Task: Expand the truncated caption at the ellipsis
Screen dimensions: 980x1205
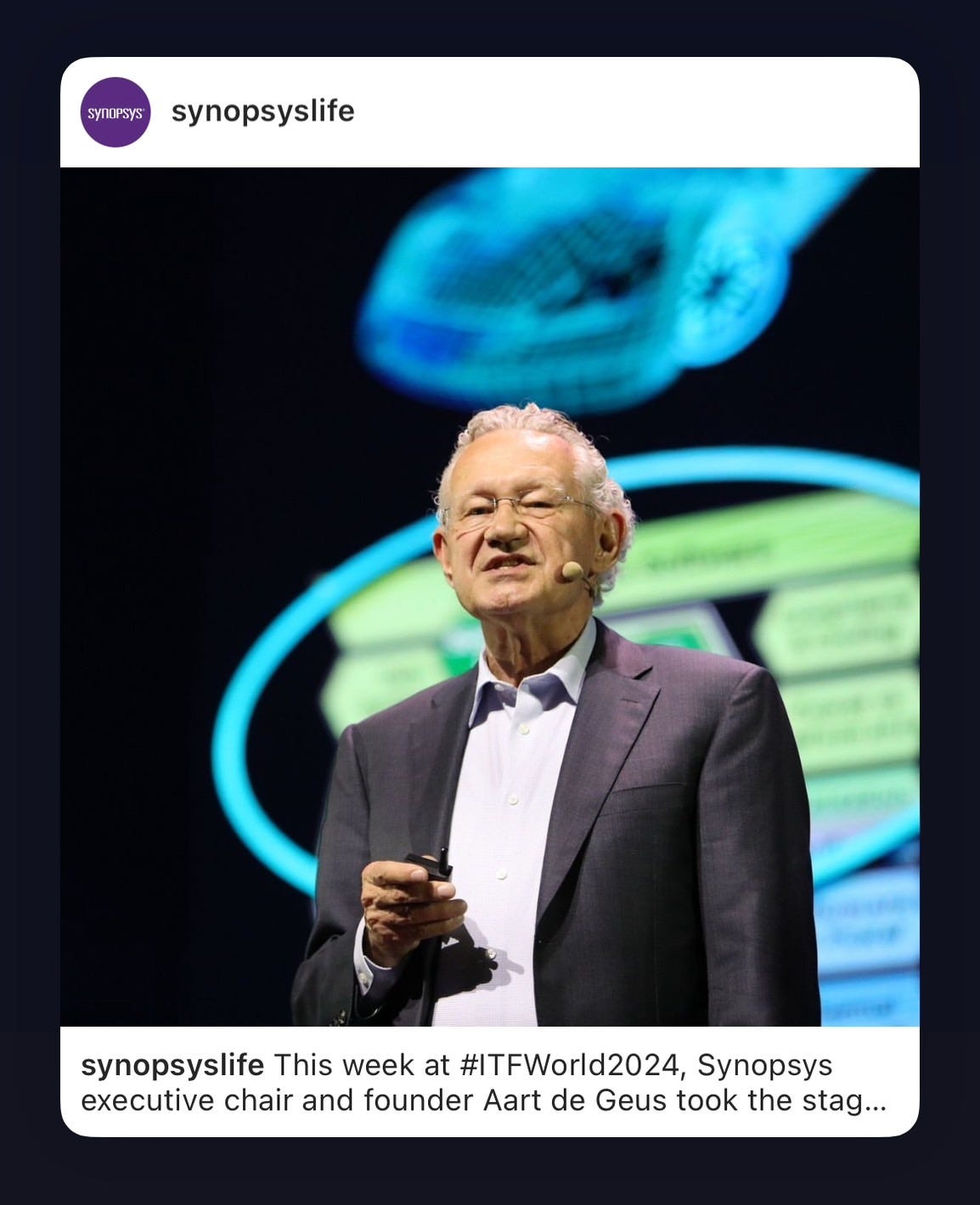Action: click(x=876, y=1101)
